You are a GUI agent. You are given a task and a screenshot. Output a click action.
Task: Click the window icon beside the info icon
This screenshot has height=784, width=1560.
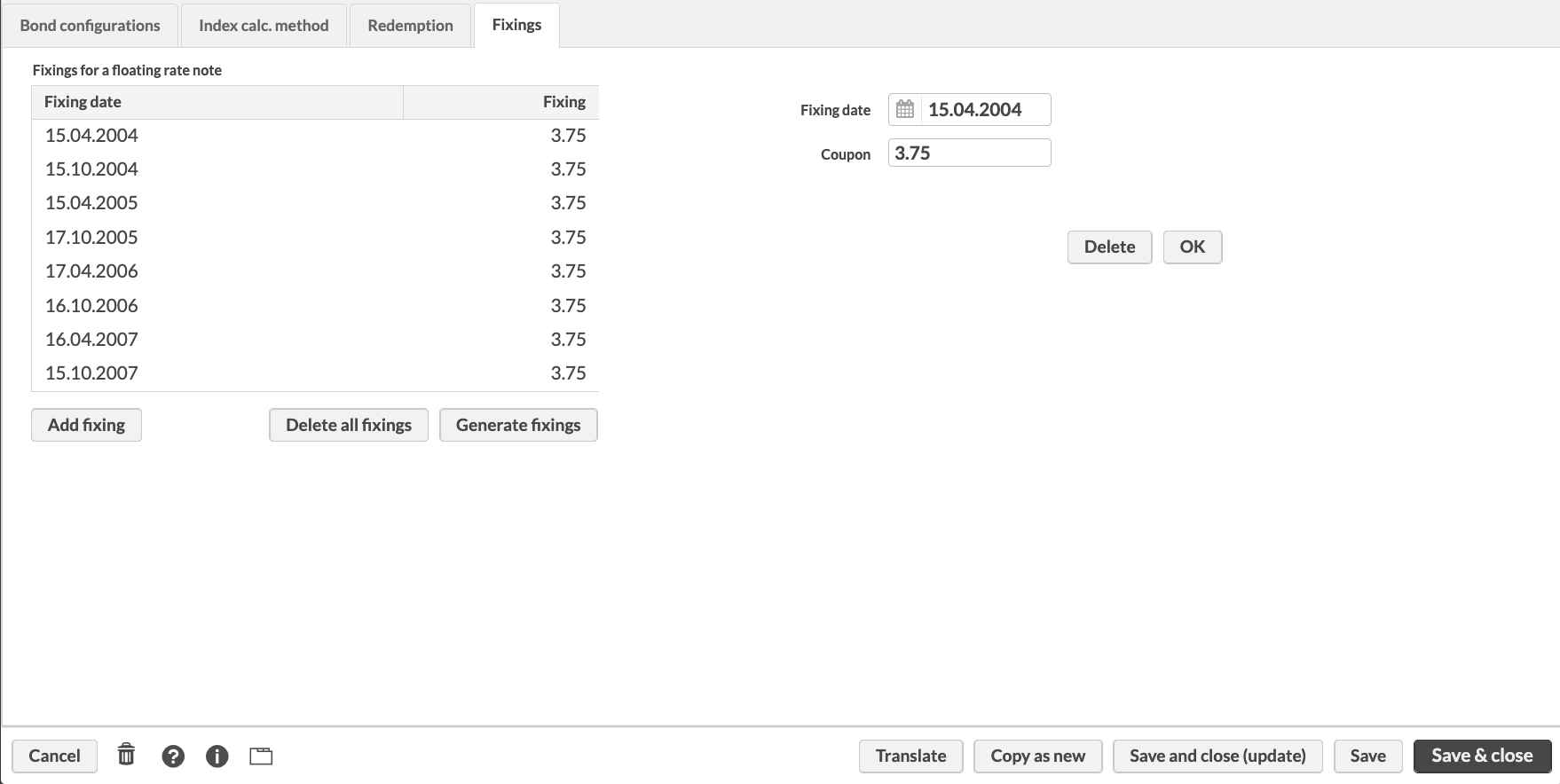[261, 757]
